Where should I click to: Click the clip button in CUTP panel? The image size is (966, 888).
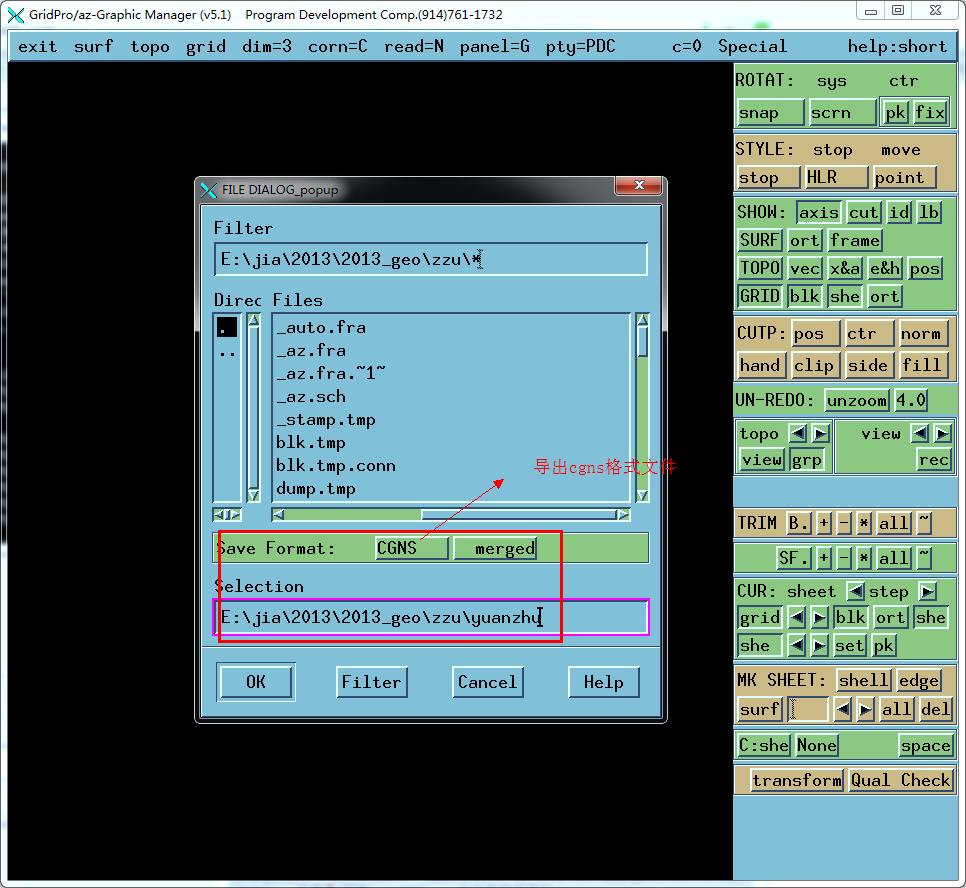(x=814, y=365)
